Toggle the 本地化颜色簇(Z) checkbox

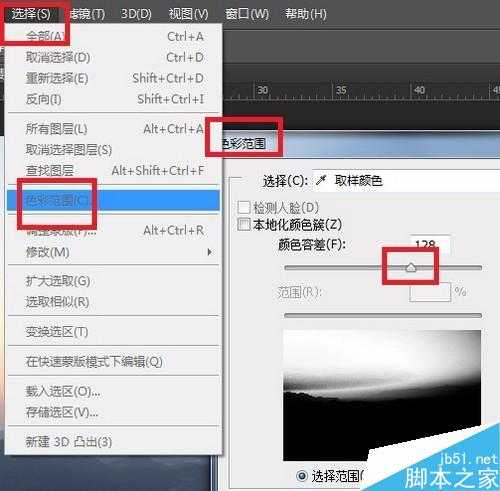[x=244, y=224]
